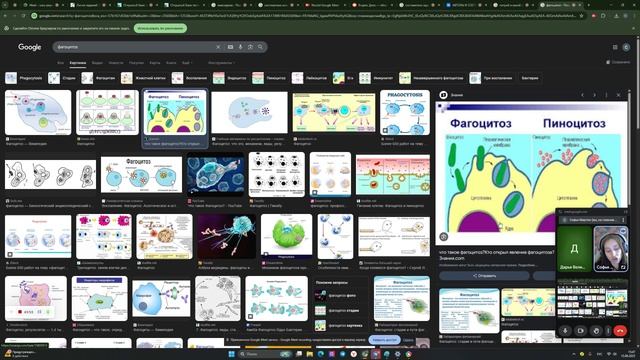Image resolution: width=640 pixels, height=360 pixels.
Task: Show hidden system tray icons
Action: (574, 354)
